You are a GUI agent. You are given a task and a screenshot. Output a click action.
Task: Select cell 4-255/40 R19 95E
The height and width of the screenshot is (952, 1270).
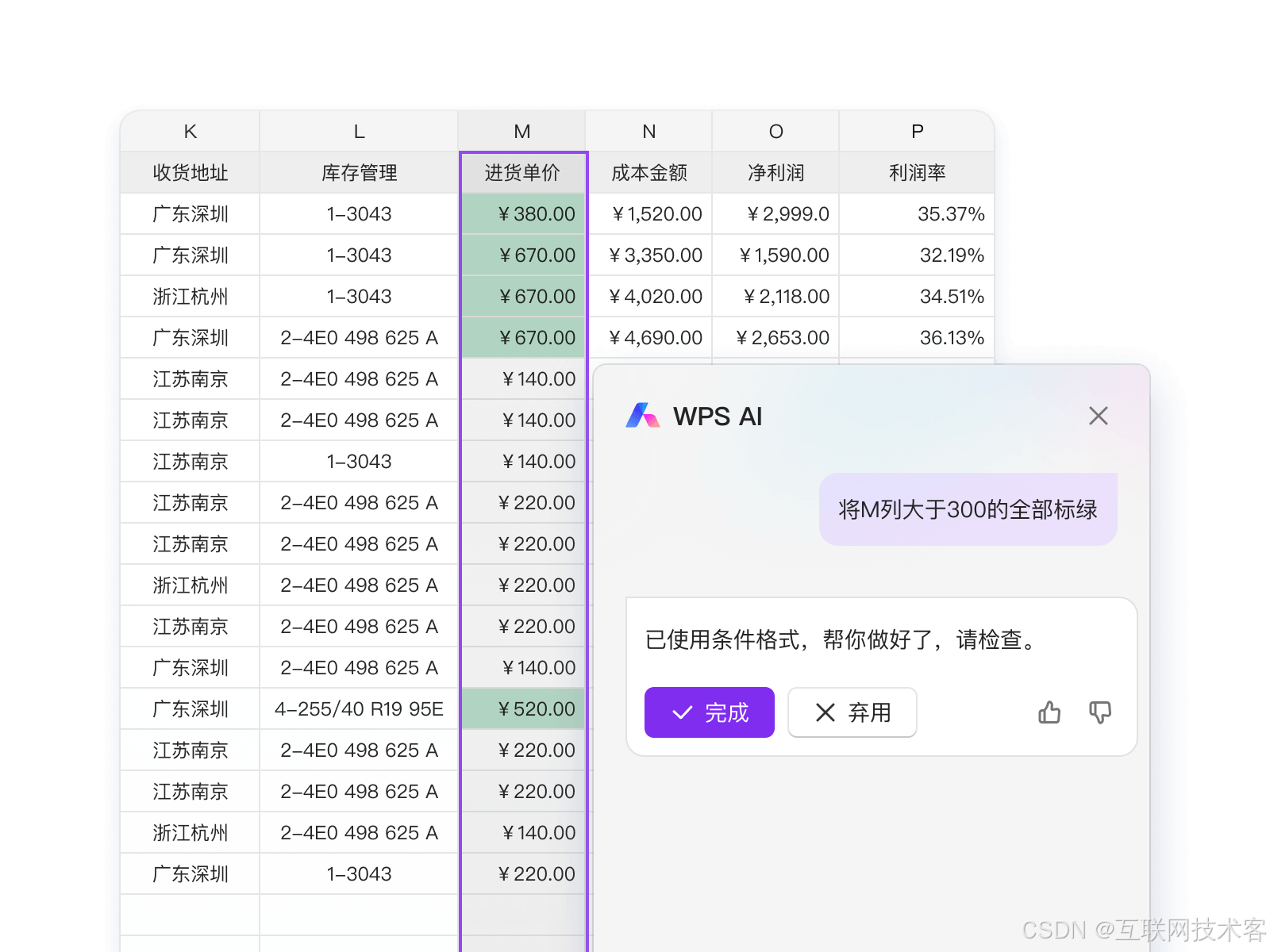[x=359, y=709]
